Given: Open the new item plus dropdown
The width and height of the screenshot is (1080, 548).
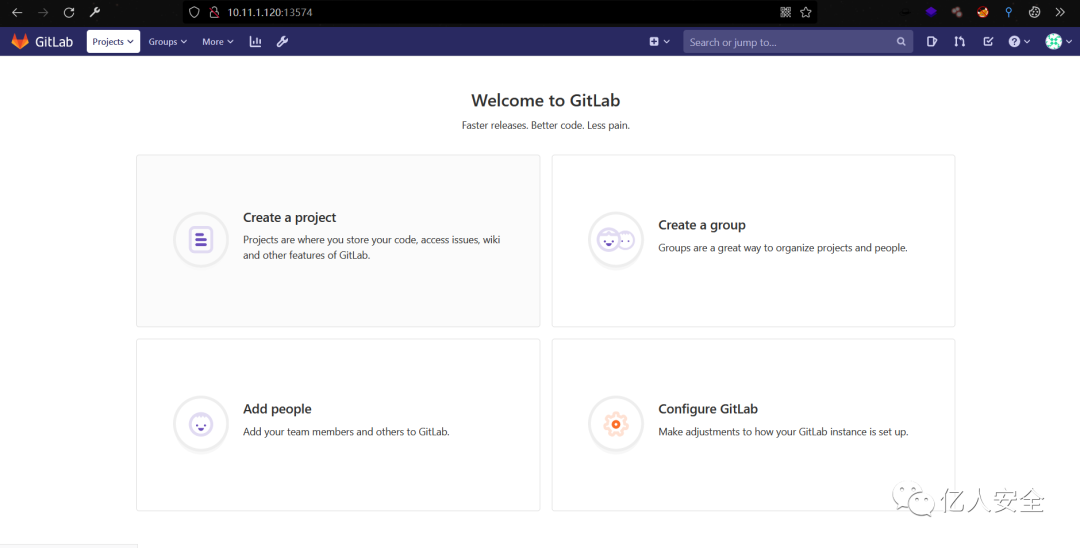Looking at the screenshot, I should [x=659, y=41].
